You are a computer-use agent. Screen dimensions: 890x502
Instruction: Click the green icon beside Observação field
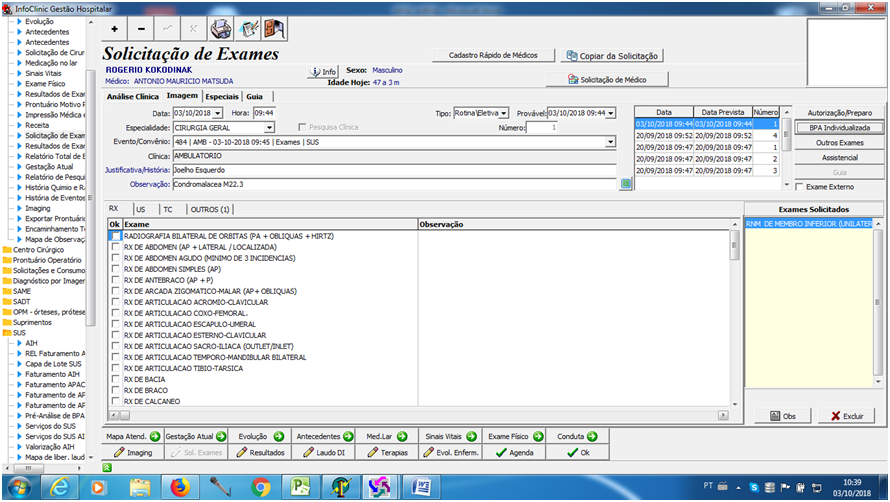coord(626,184)
